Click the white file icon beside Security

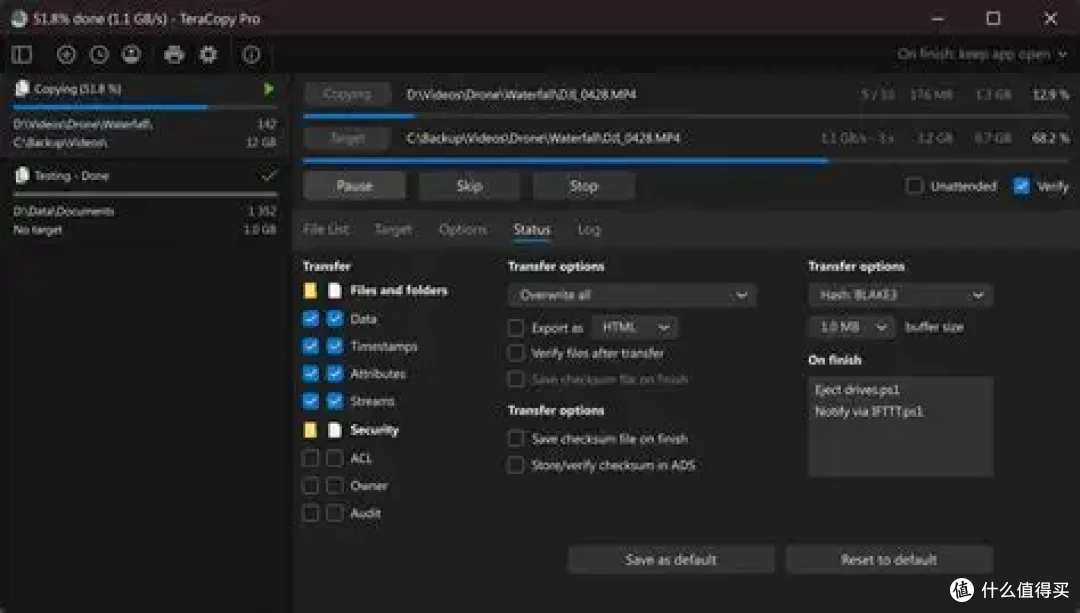pos(335,430)
